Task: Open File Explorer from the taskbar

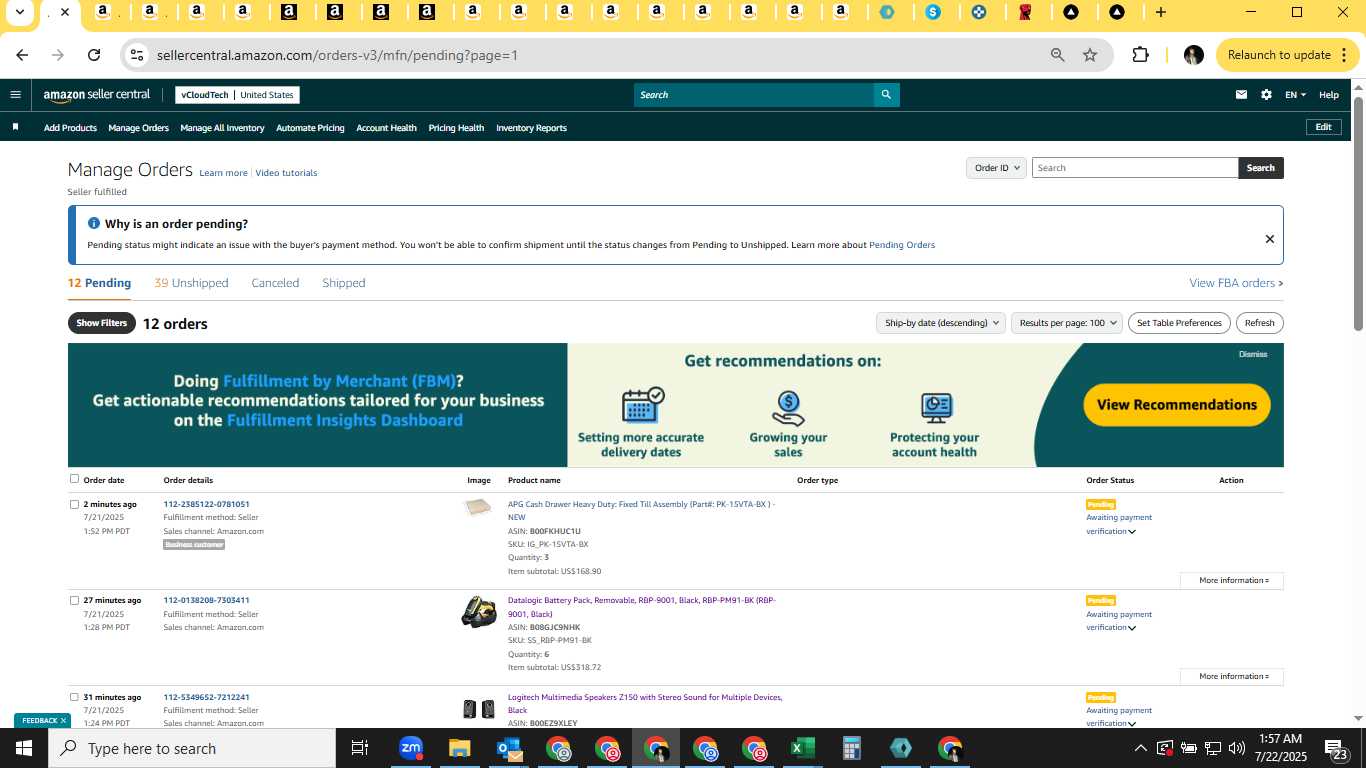Action: click(x=459, y=748)
